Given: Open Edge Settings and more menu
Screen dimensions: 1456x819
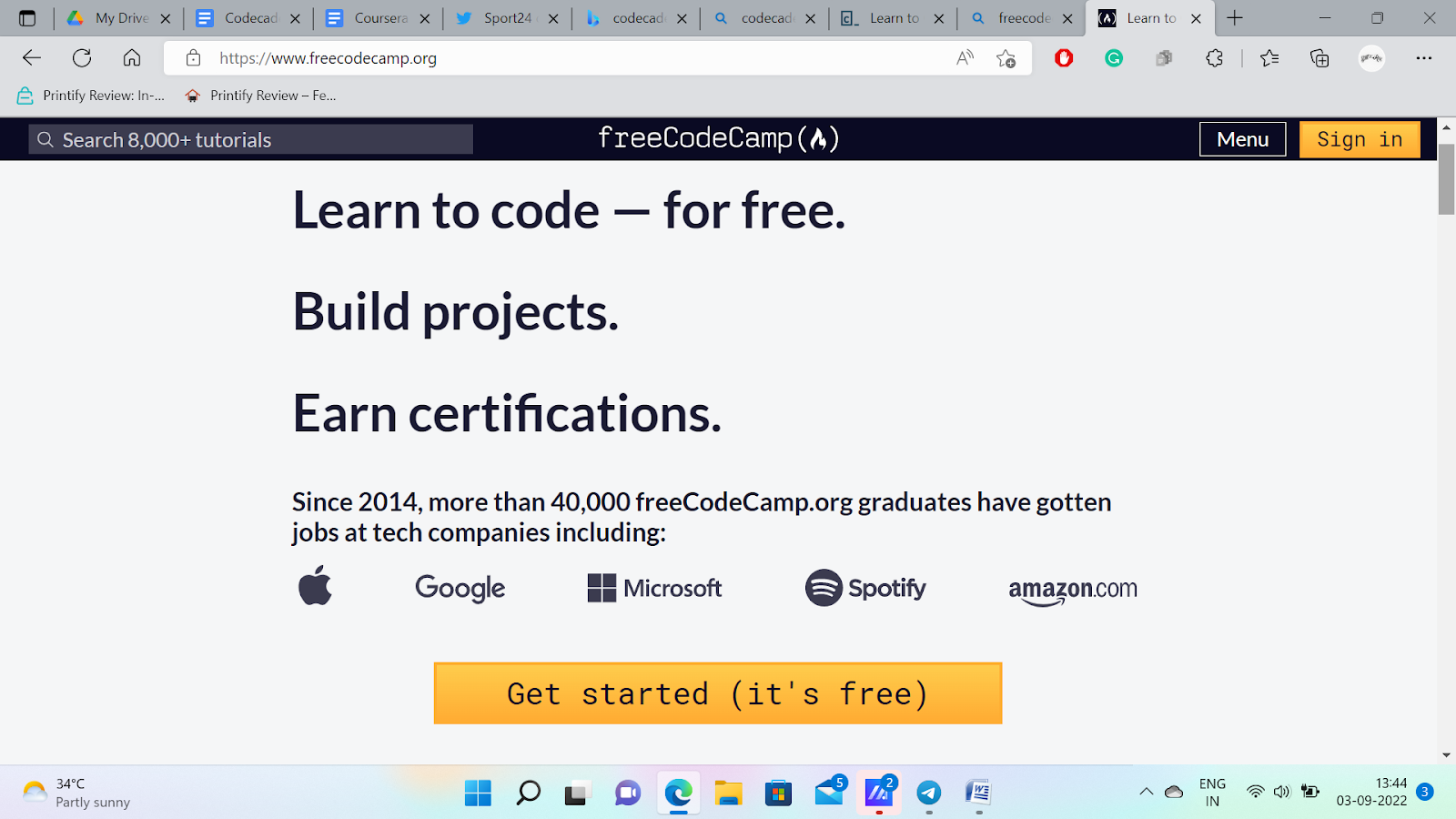Looking at the screenshot, I should 1424,58.
